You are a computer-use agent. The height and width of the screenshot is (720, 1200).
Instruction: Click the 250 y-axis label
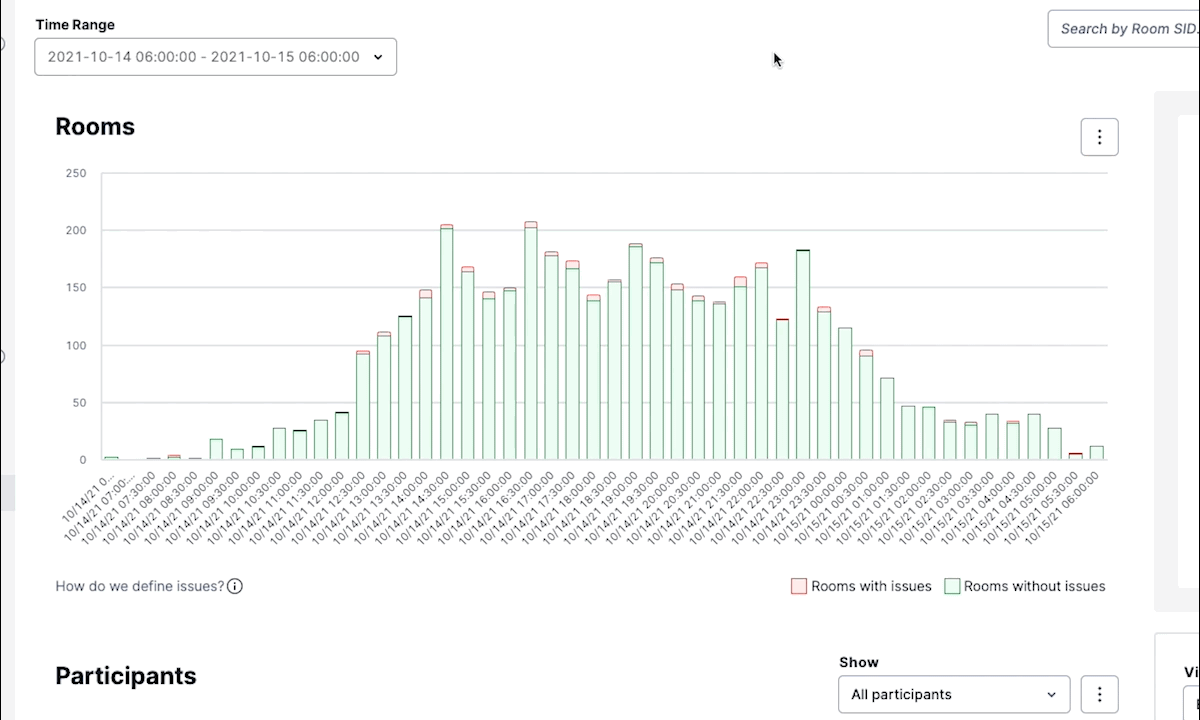point(76,173)
